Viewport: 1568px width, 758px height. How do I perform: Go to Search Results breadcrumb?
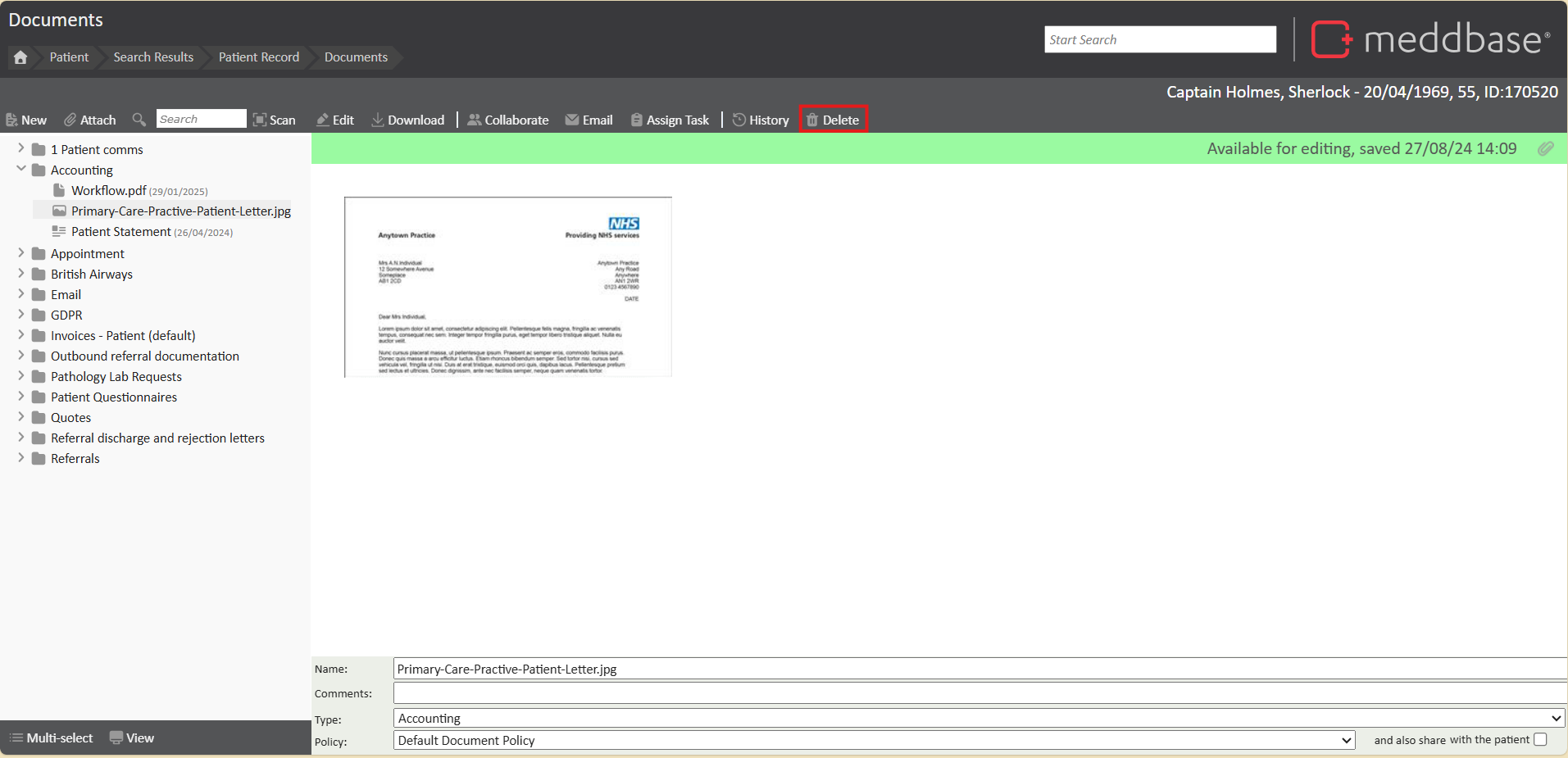point(153,57)
